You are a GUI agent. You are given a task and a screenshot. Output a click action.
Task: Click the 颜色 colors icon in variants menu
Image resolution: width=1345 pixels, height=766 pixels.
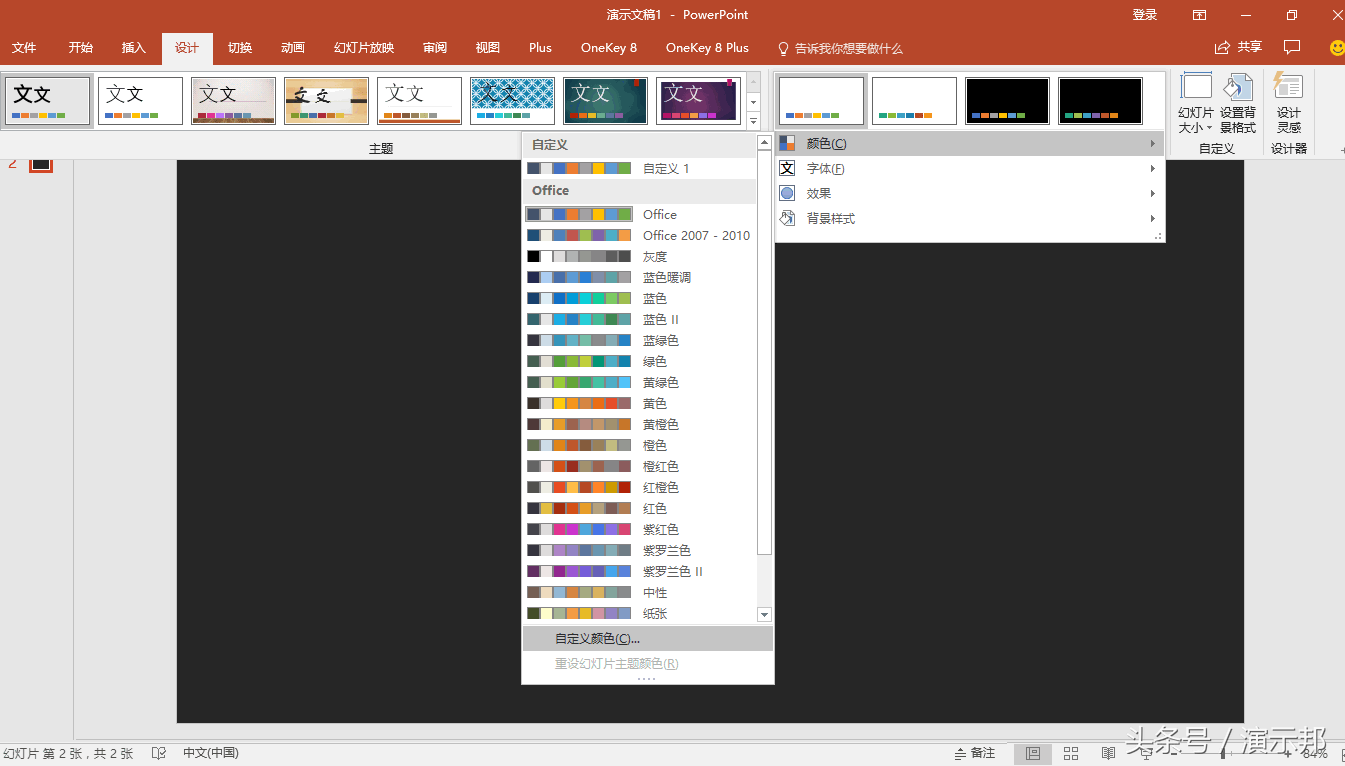pos(787,144)
